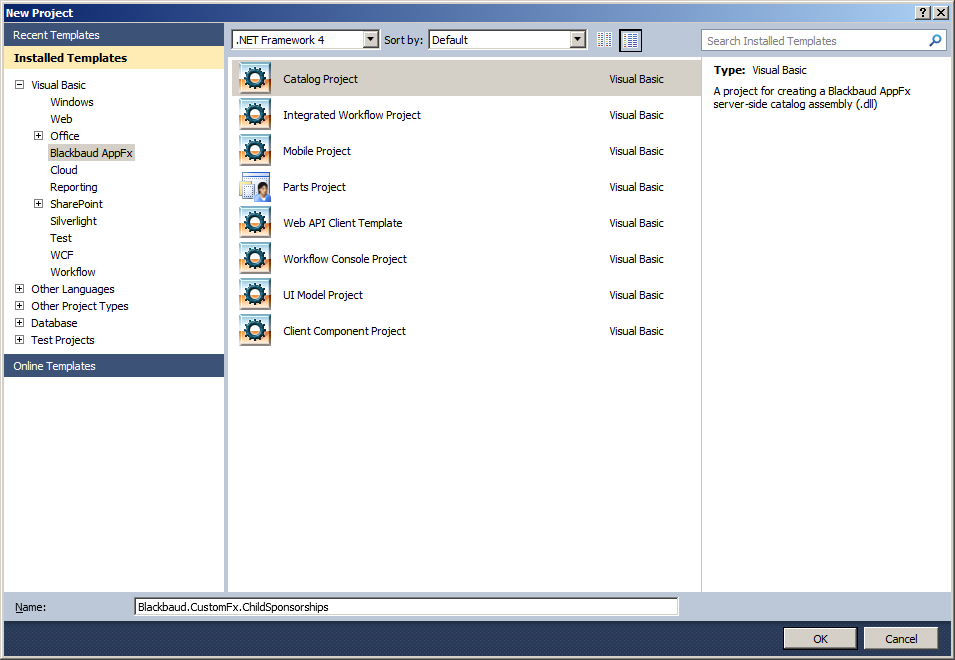
Task: Select the Web template category
Action: pyautogui.click(x=61, y=119)
